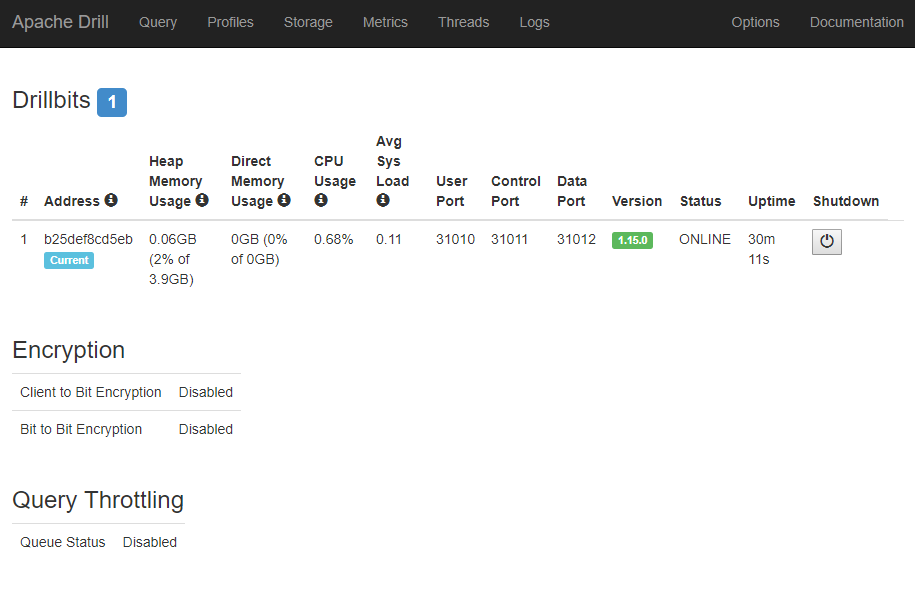915x597 pixels.
Task: Shut down drillbit via power button
Action: coord(826,242)
